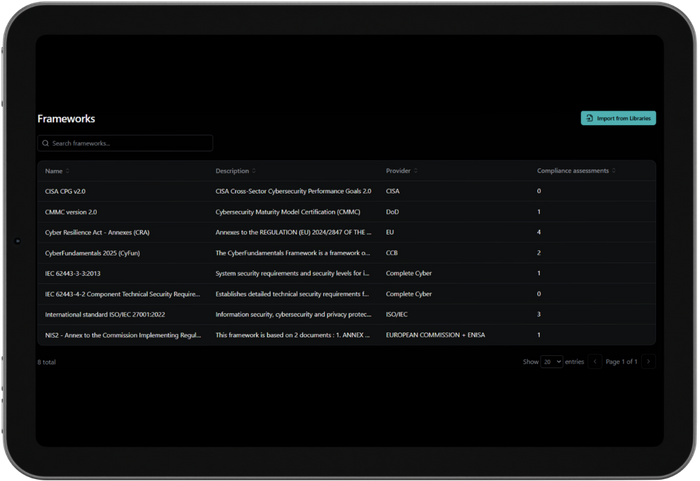
Task: Go to previous page arrow
Action: point(595,362)
